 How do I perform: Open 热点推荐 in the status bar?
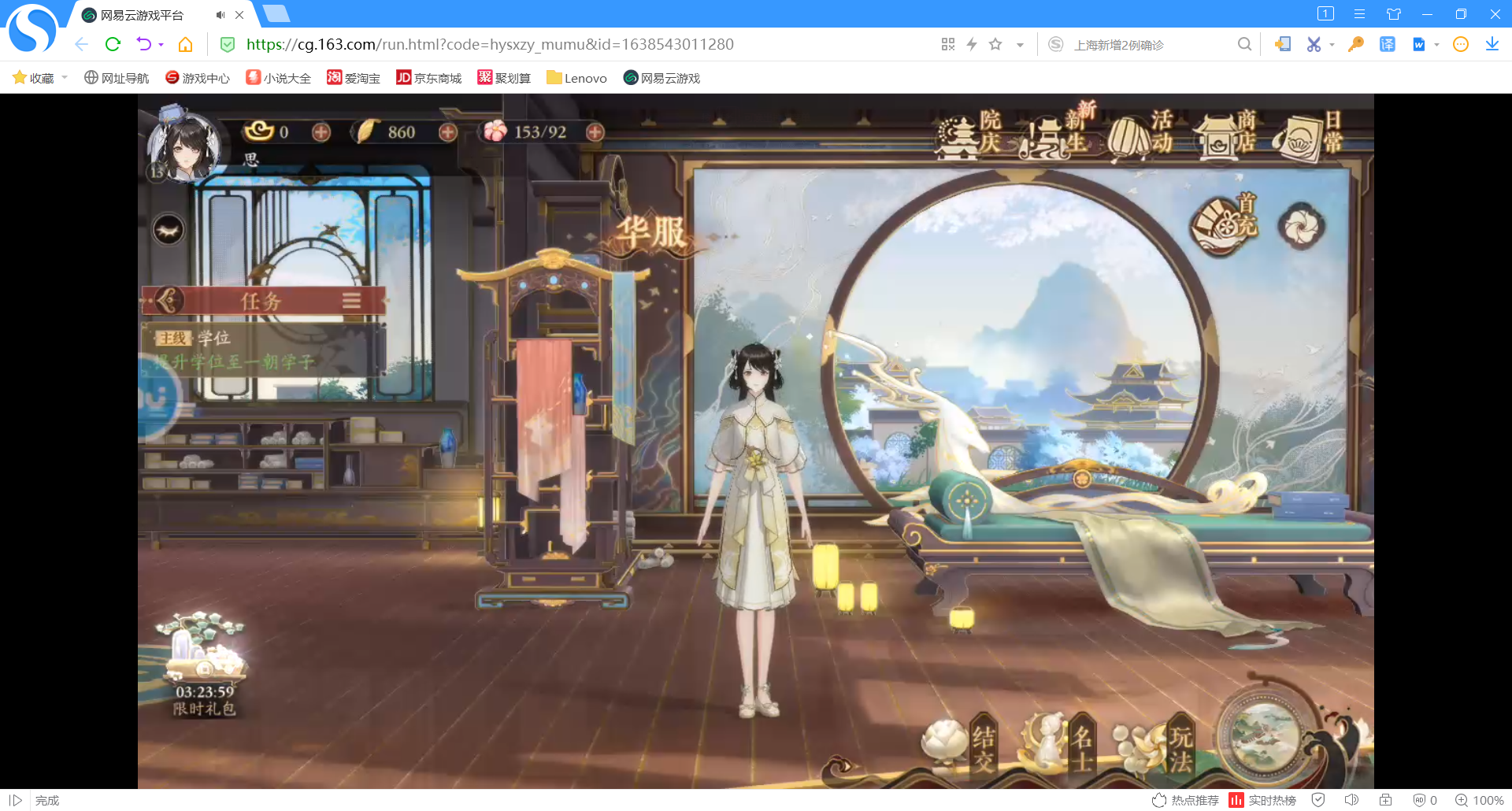1185,800
